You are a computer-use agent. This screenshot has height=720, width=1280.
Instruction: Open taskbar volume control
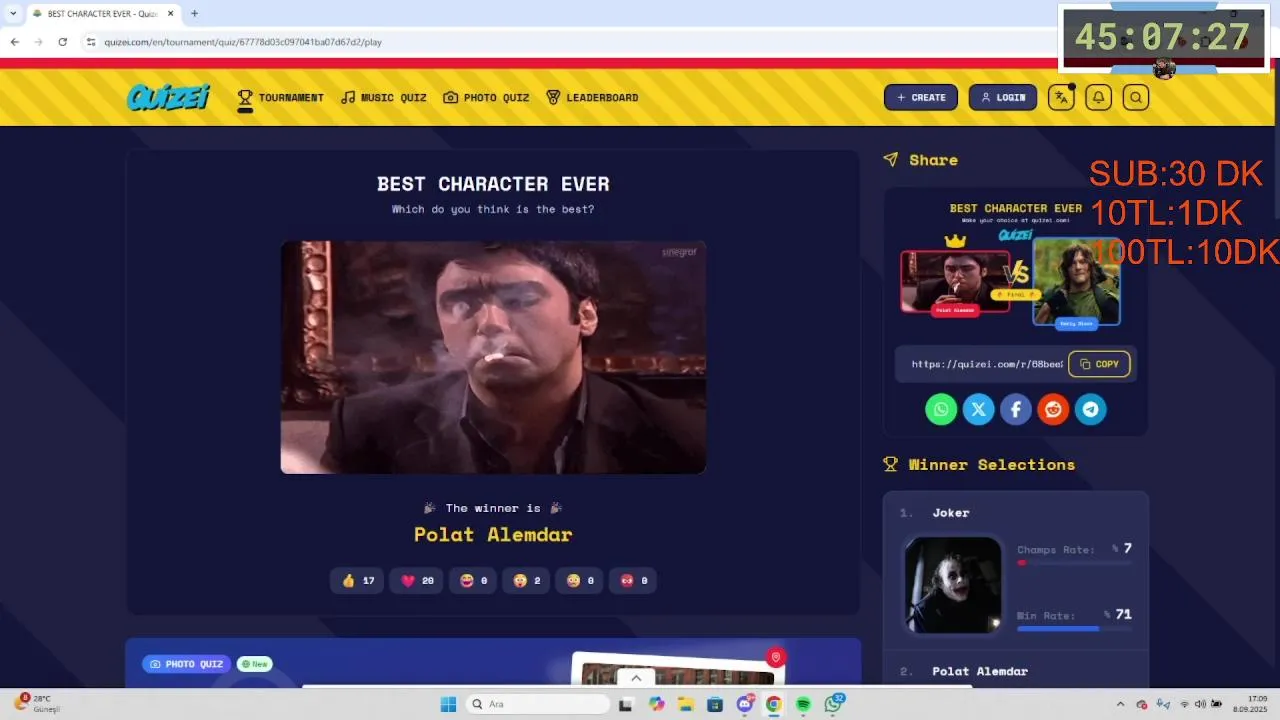[1200, 704]
